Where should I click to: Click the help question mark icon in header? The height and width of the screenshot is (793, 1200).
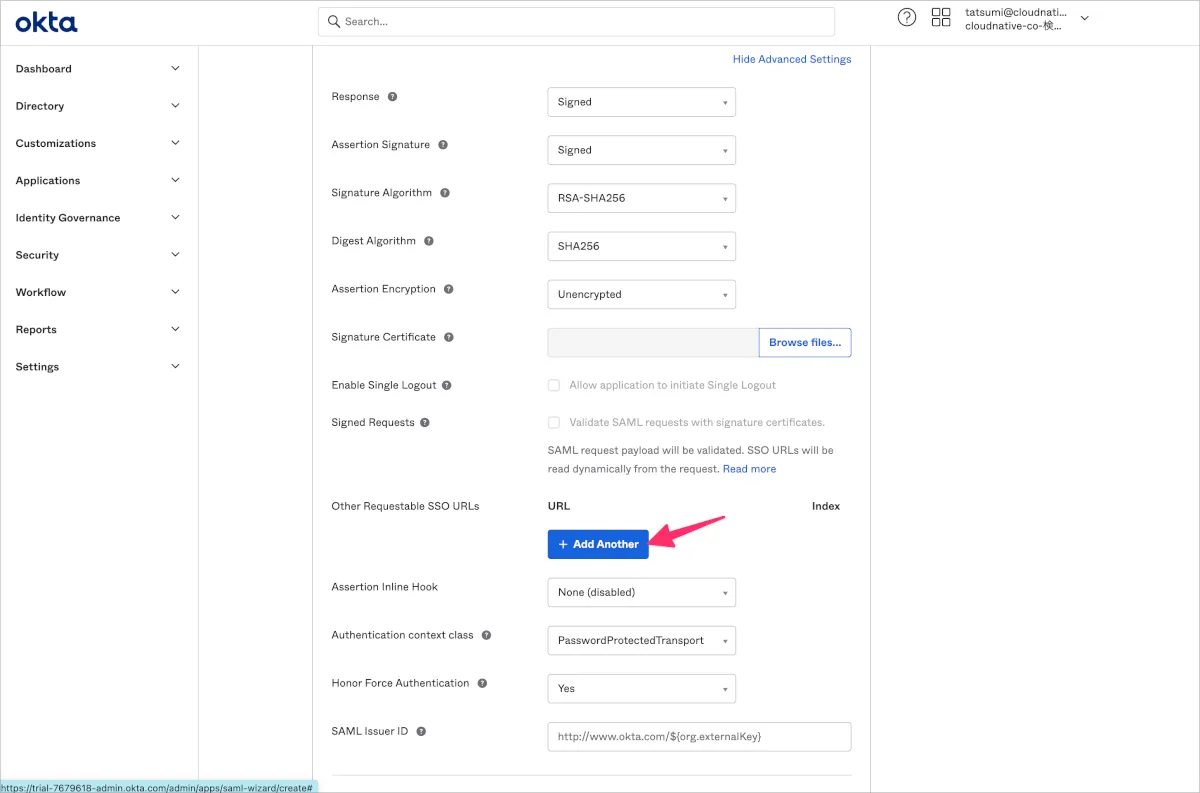[906, 18]
